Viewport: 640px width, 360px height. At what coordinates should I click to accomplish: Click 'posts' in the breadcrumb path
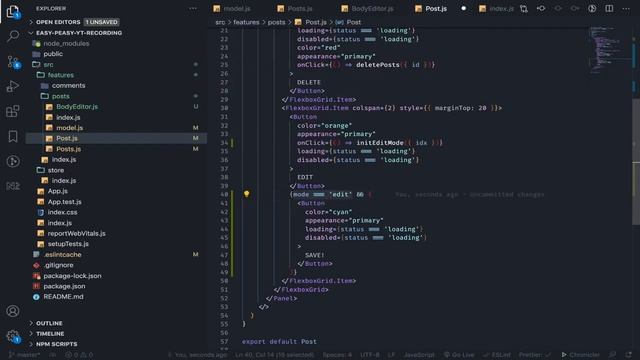[276, 22]
